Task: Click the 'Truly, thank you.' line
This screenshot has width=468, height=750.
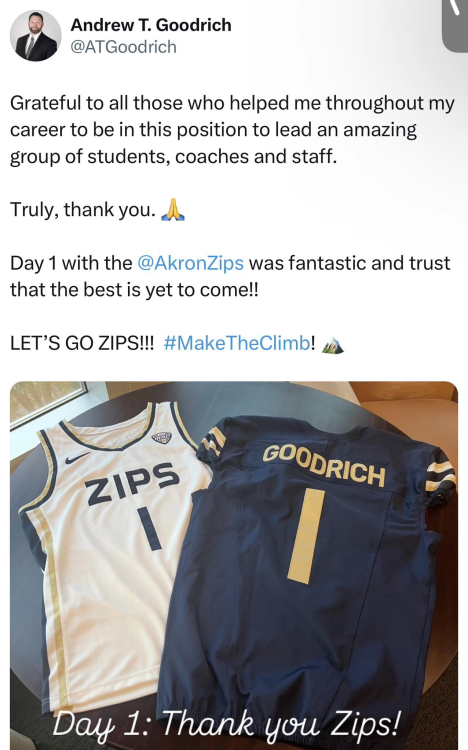Action: click(83, 210)
